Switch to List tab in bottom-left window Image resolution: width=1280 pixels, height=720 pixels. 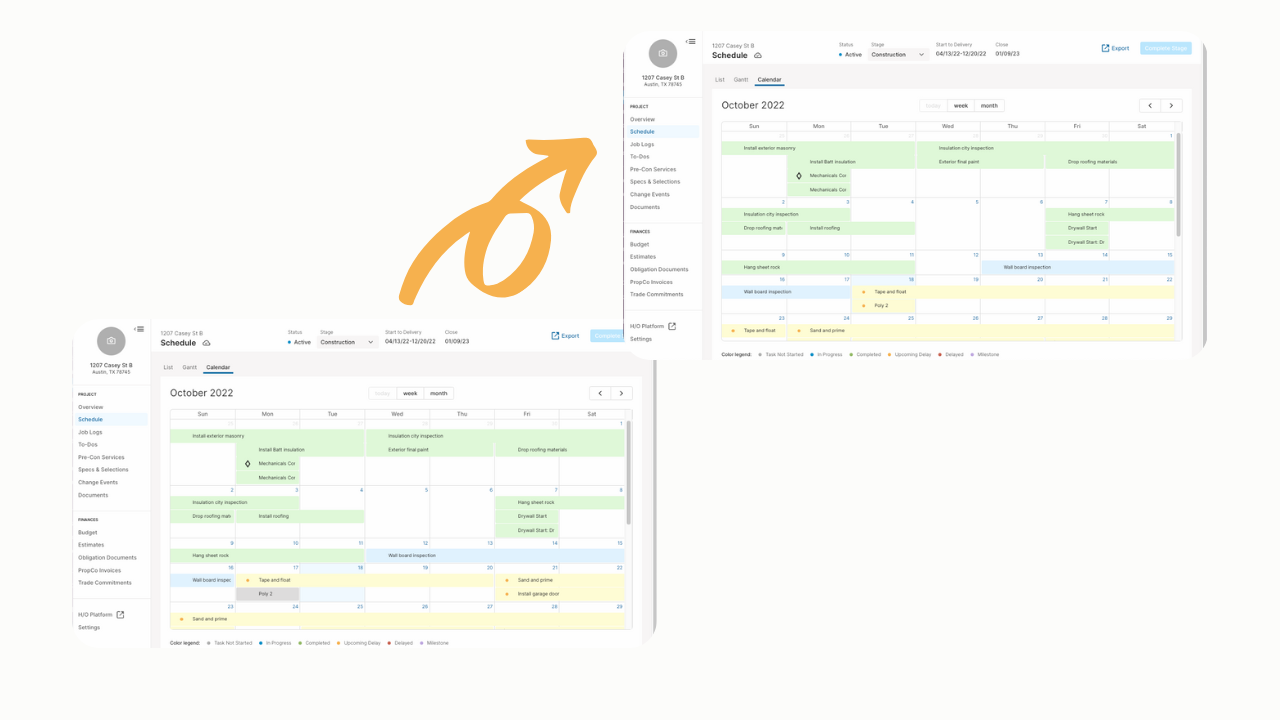[x=168, y=367]
